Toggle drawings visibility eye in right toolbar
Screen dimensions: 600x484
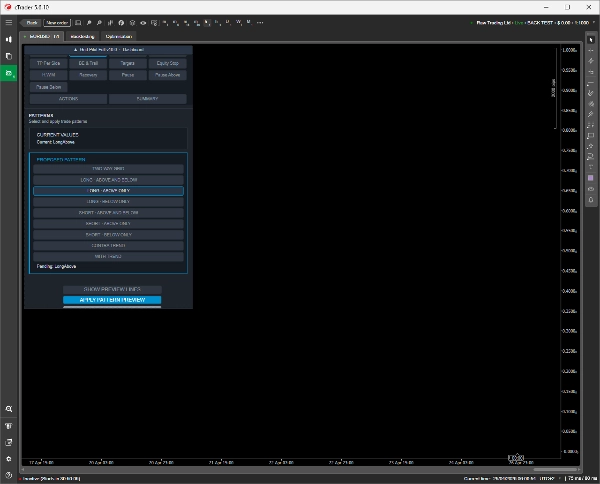tap(591, 189)
